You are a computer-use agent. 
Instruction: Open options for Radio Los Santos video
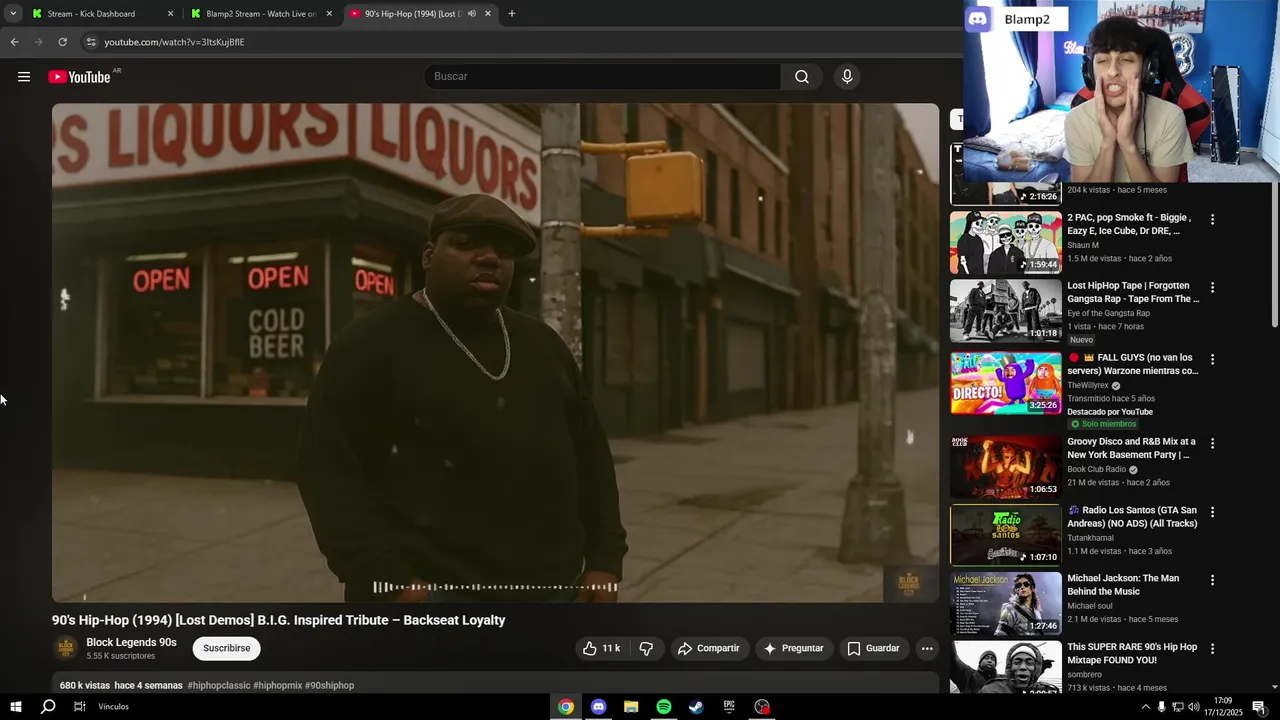click(1212, 512)
